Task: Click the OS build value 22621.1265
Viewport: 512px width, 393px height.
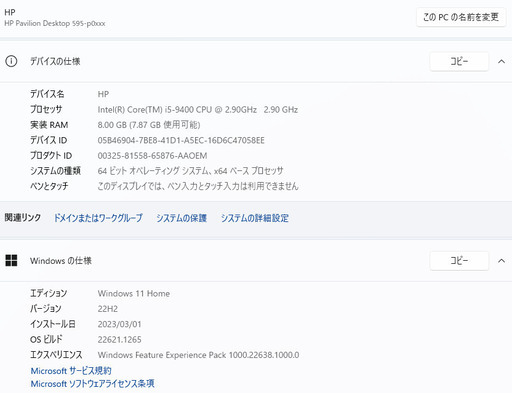Action: [x=119, y=340]
